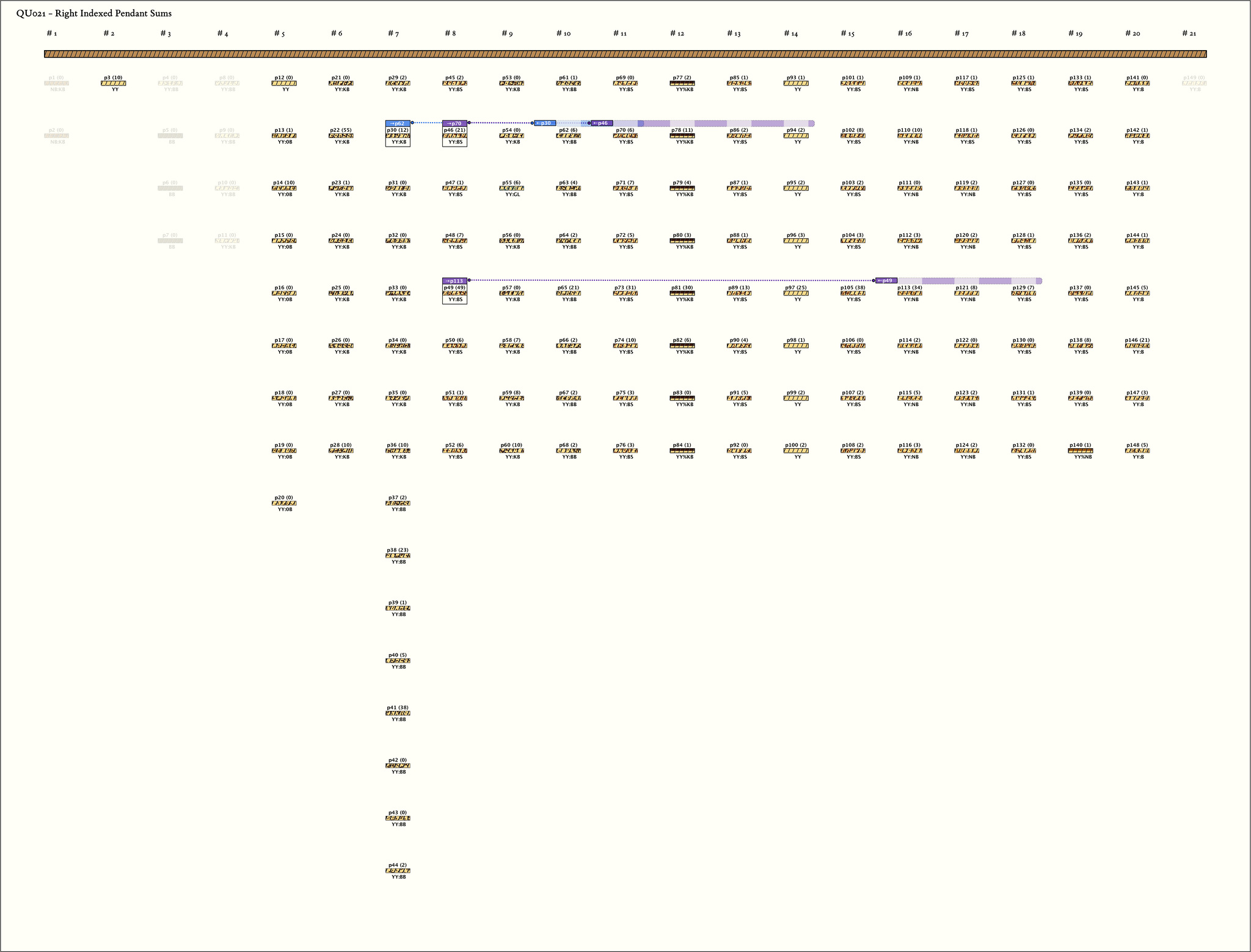
Task: Click the '# 7' column header
Action: pos(393,34)
